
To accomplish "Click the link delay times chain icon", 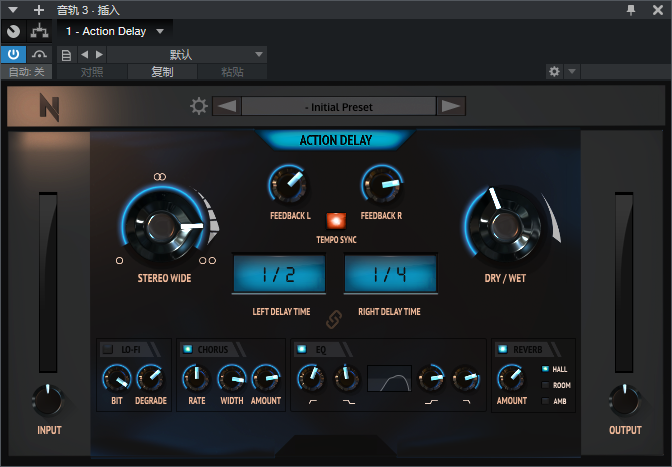I will (334, 320).
